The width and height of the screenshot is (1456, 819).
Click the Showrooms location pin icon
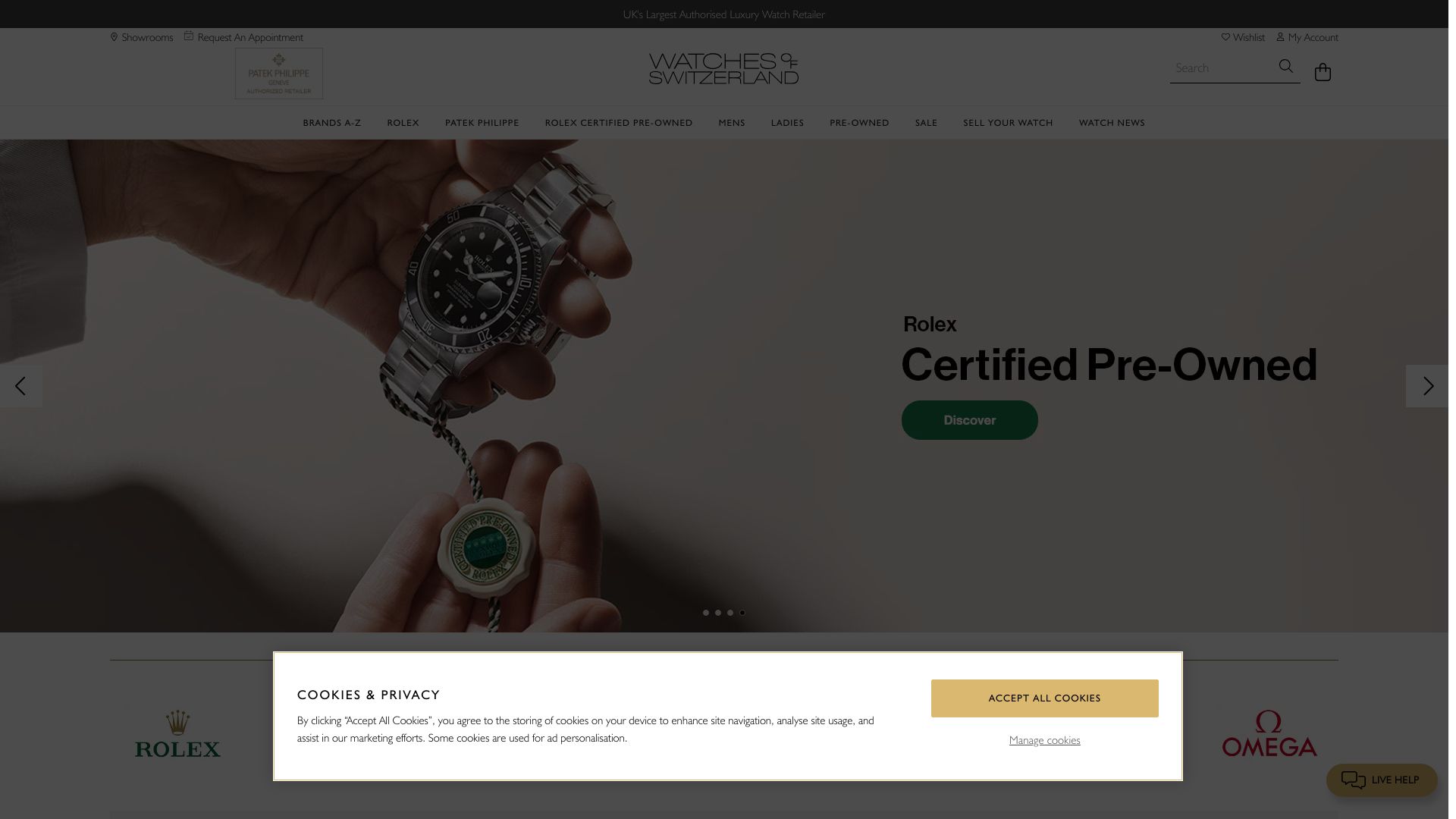pos(114,37)
